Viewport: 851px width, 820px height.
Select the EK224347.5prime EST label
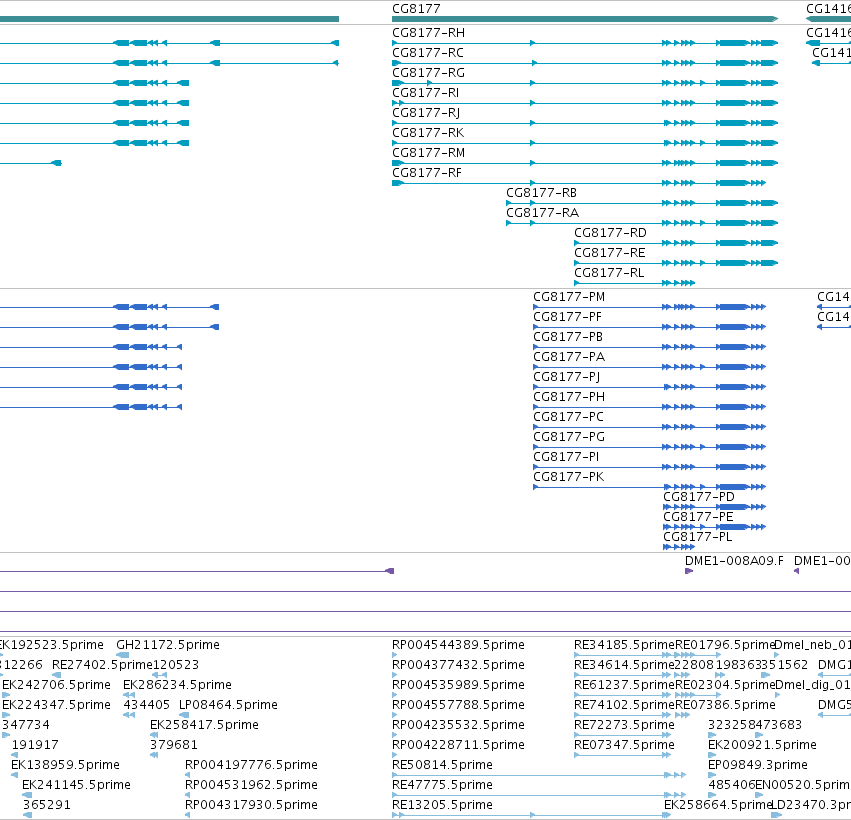(56, 705)
